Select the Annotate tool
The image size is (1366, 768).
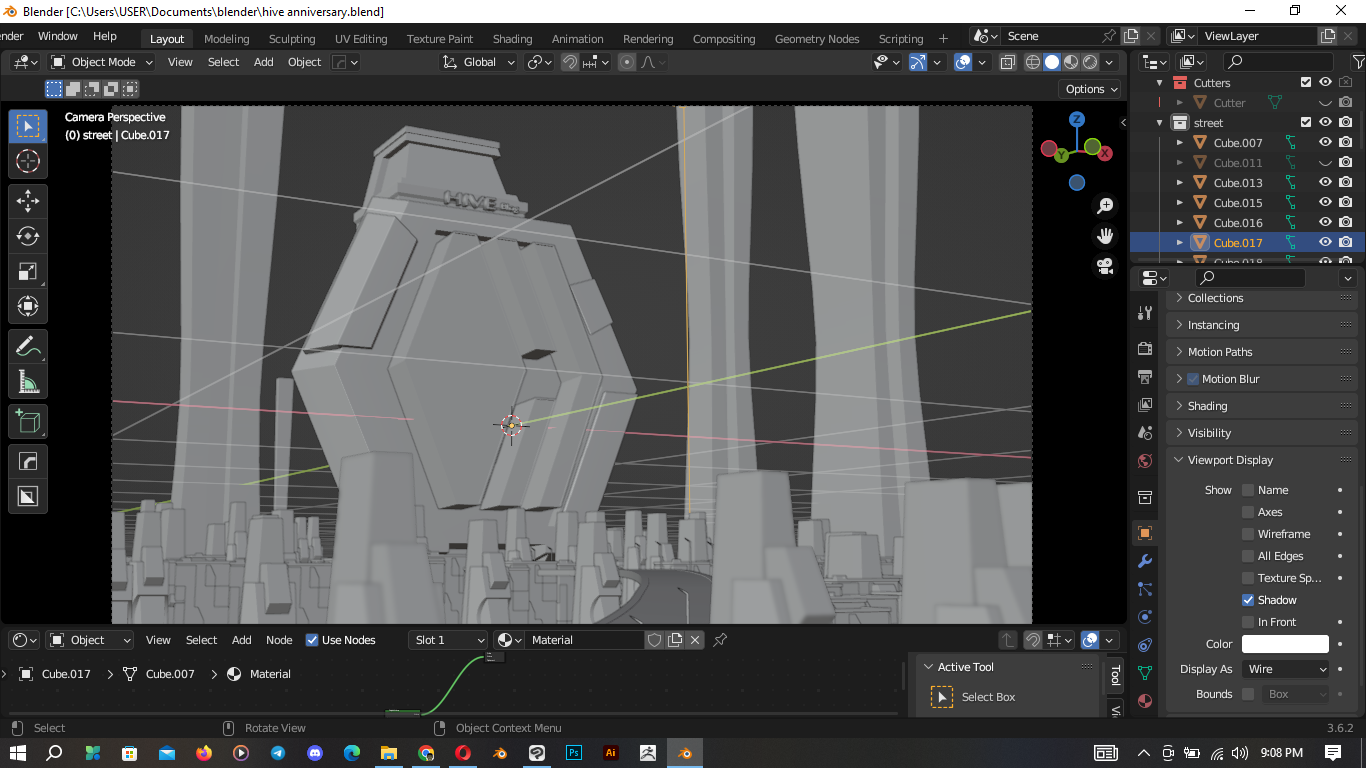(28, 347)
